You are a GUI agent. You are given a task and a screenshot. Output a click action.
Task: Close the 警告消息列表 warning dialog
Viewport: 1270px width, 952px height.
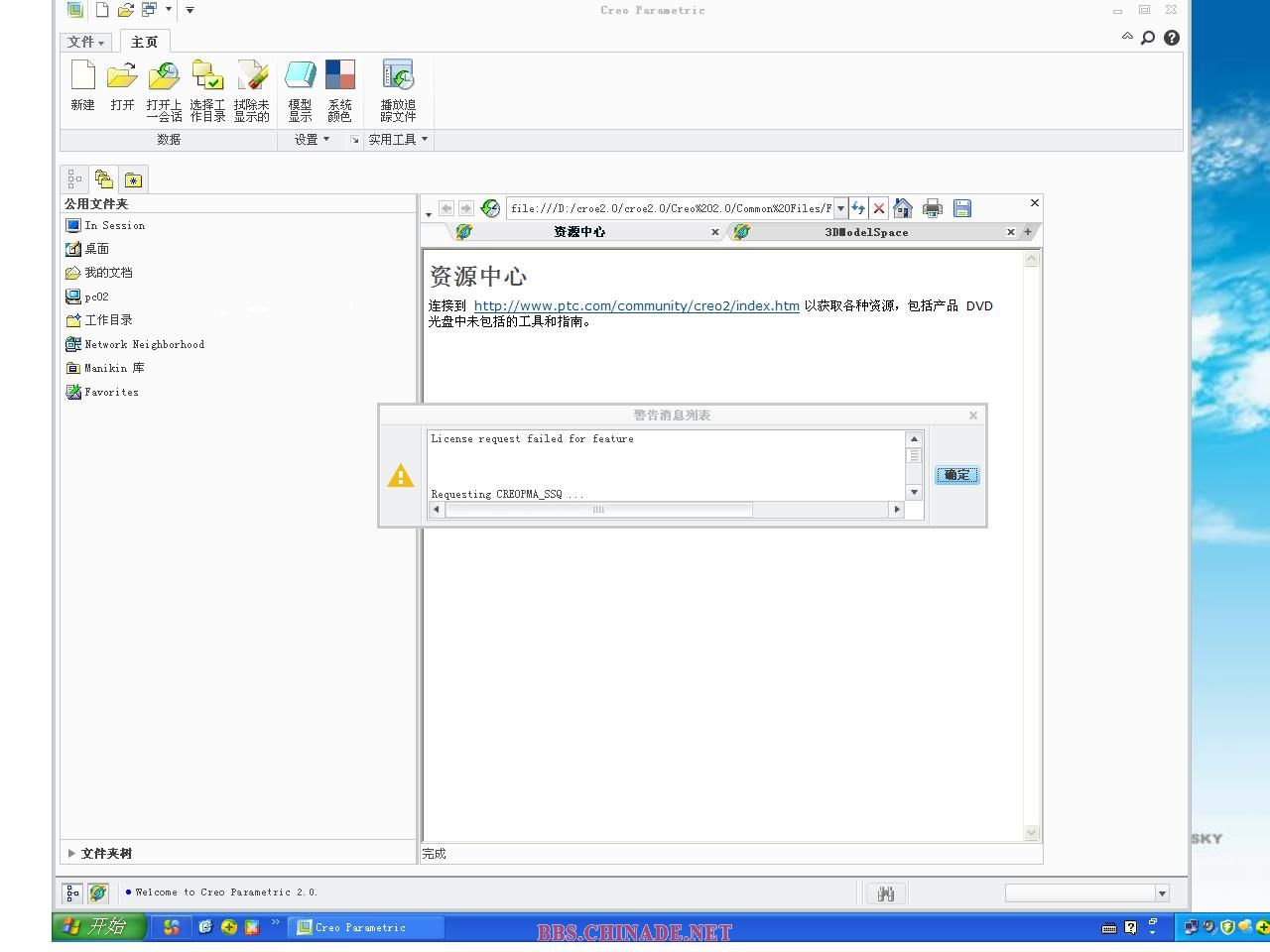click(973, 416)
